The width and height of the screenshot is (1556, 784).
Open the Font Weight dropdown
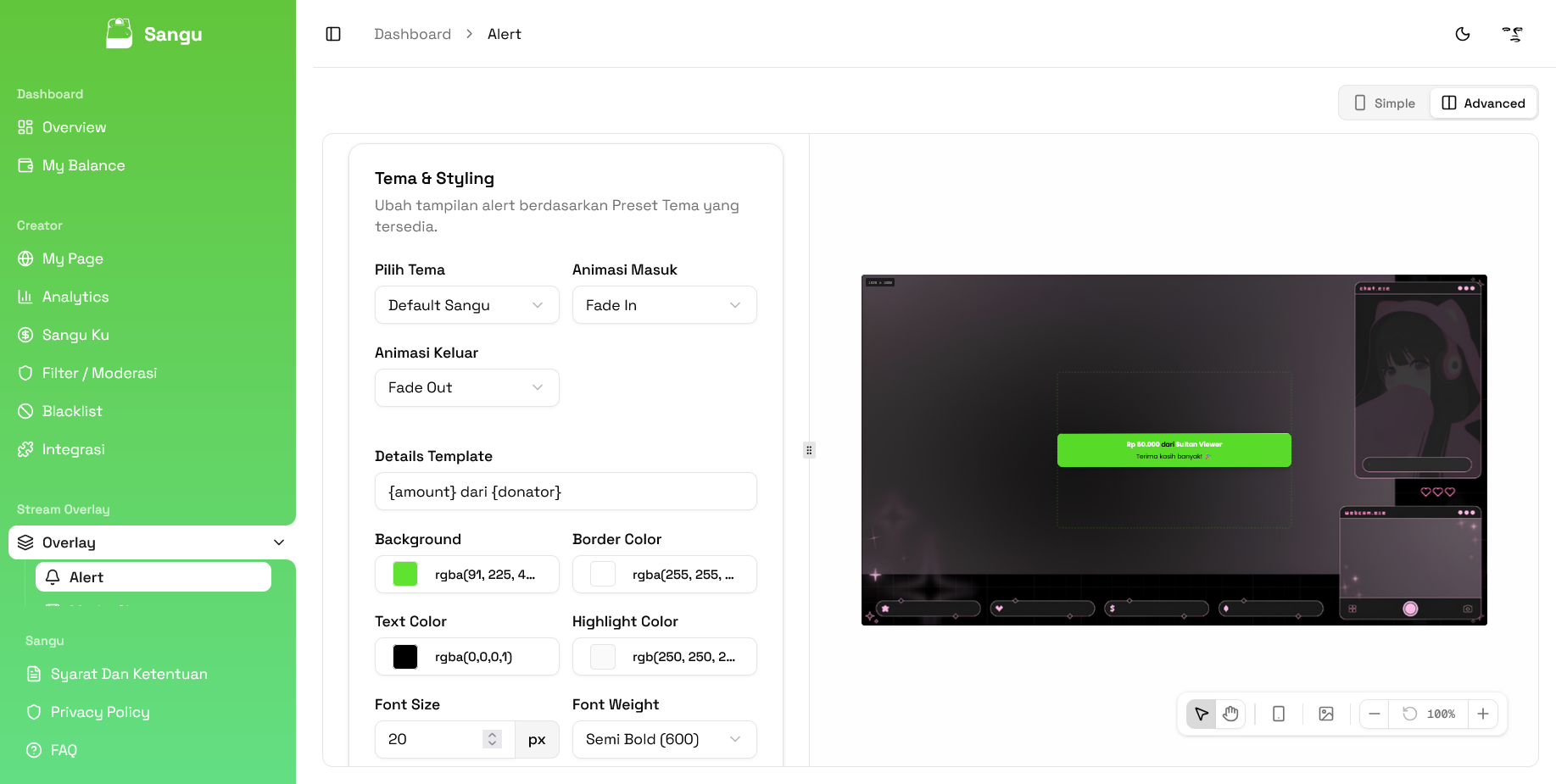coord(665,739)
